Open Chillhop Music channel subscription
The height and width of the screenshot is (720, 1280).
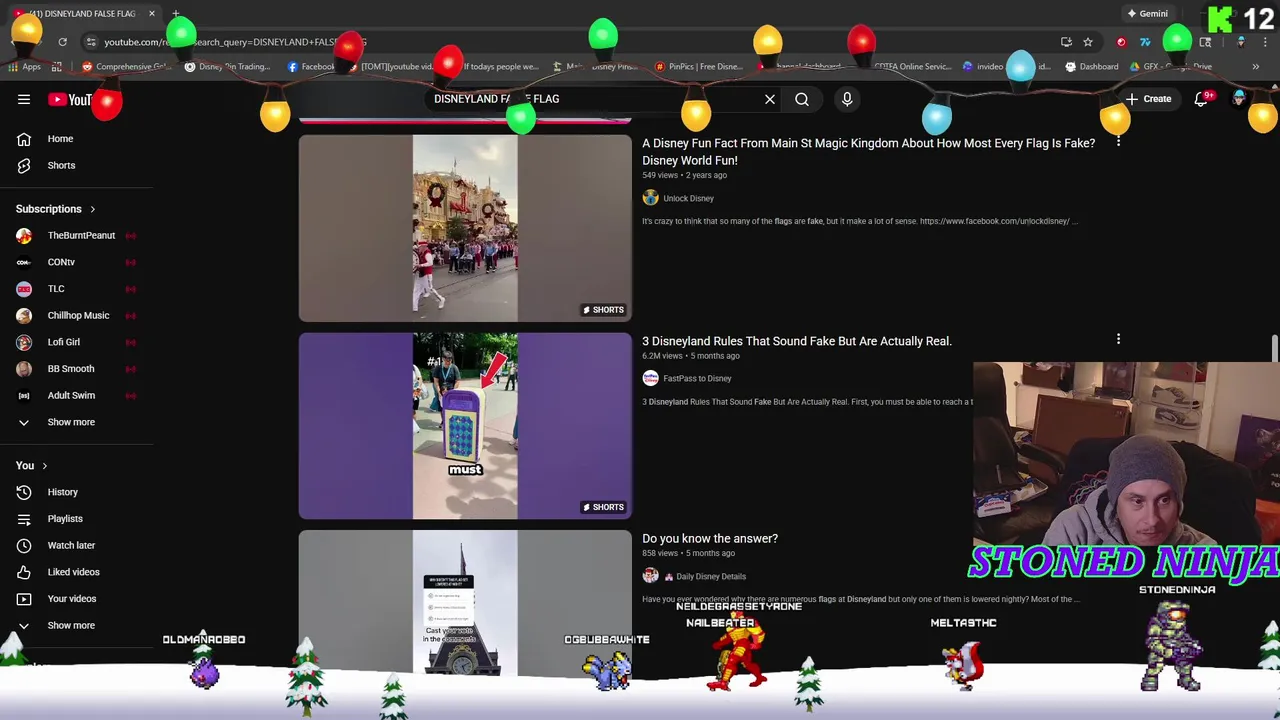click(76, 315)
